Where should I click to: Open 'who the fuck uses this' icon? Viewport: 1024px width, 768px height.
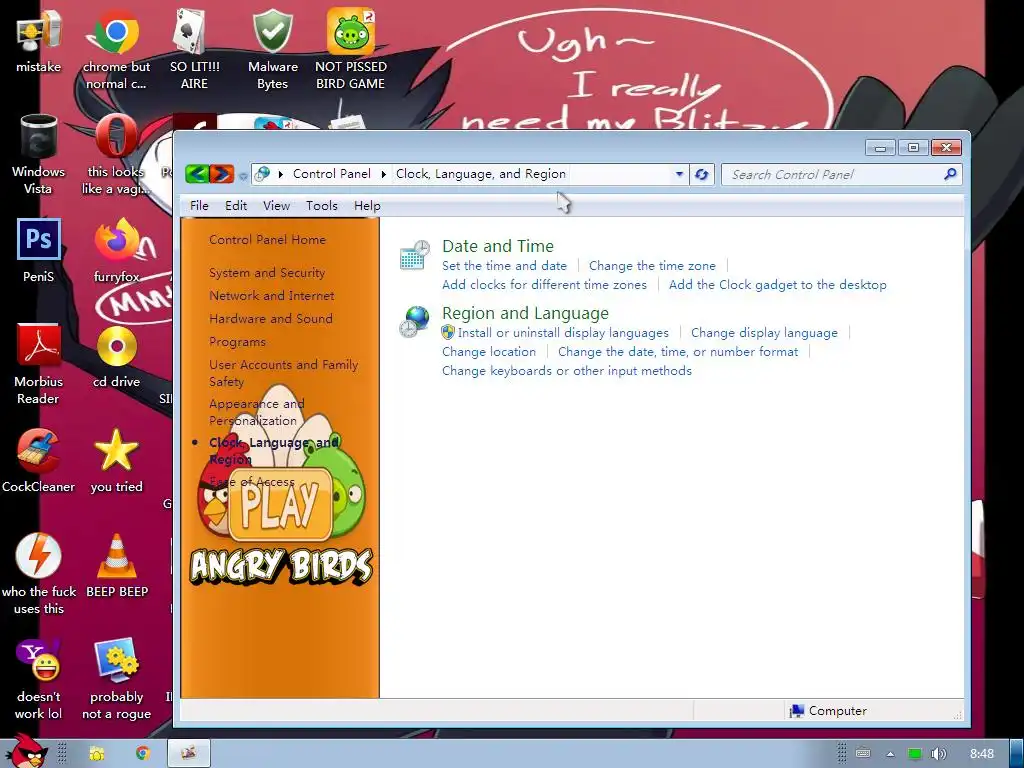pos(39,574)
